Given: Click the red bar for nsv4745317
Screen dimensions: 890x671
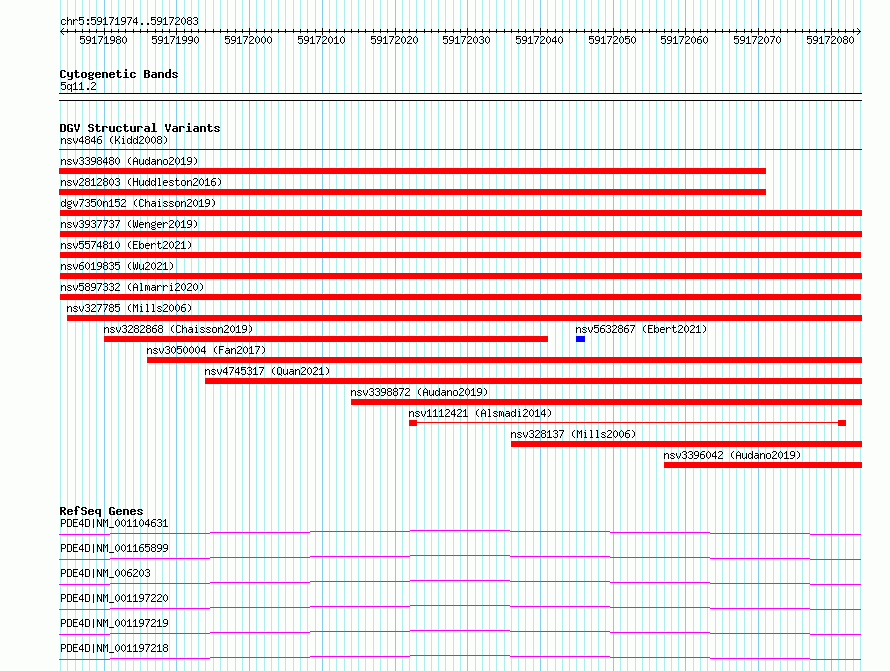Looking at the screenshot, I should coord(533,381).
